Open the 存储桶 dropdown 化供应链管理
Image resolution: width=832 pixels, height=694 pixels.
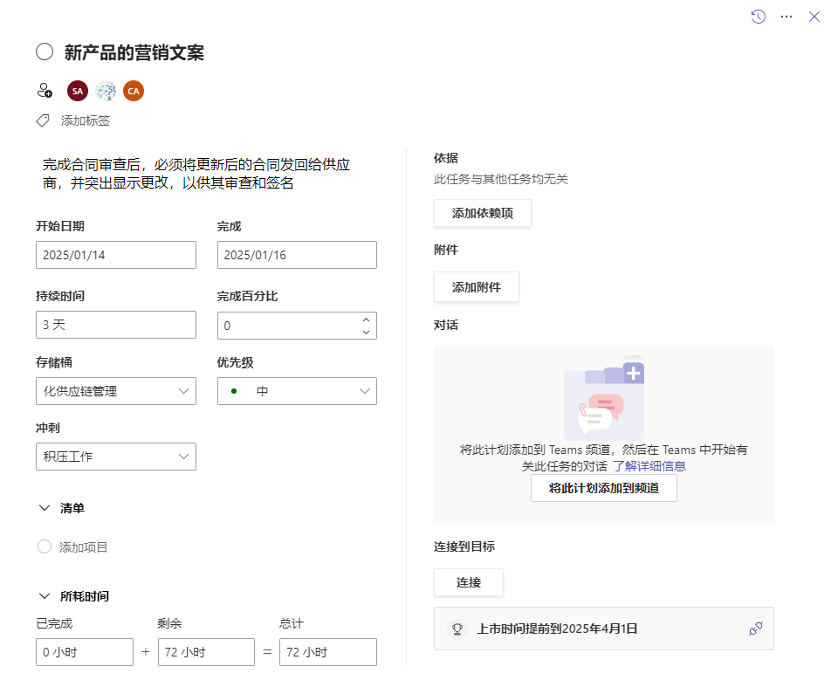pos(116,391)
